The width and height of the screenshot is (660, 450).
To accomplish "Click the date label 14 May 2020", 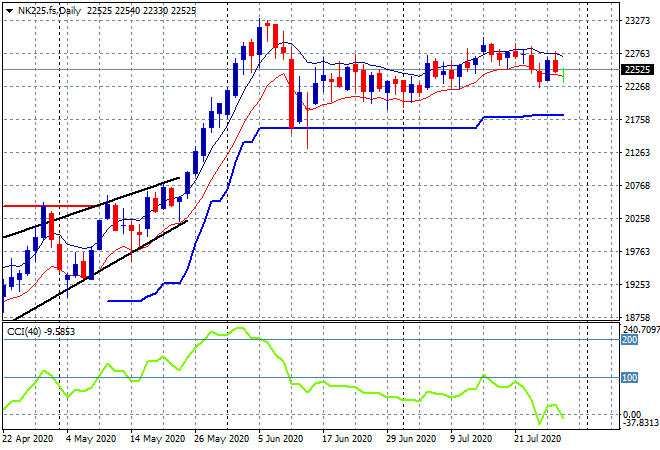I will click(158, 439).
